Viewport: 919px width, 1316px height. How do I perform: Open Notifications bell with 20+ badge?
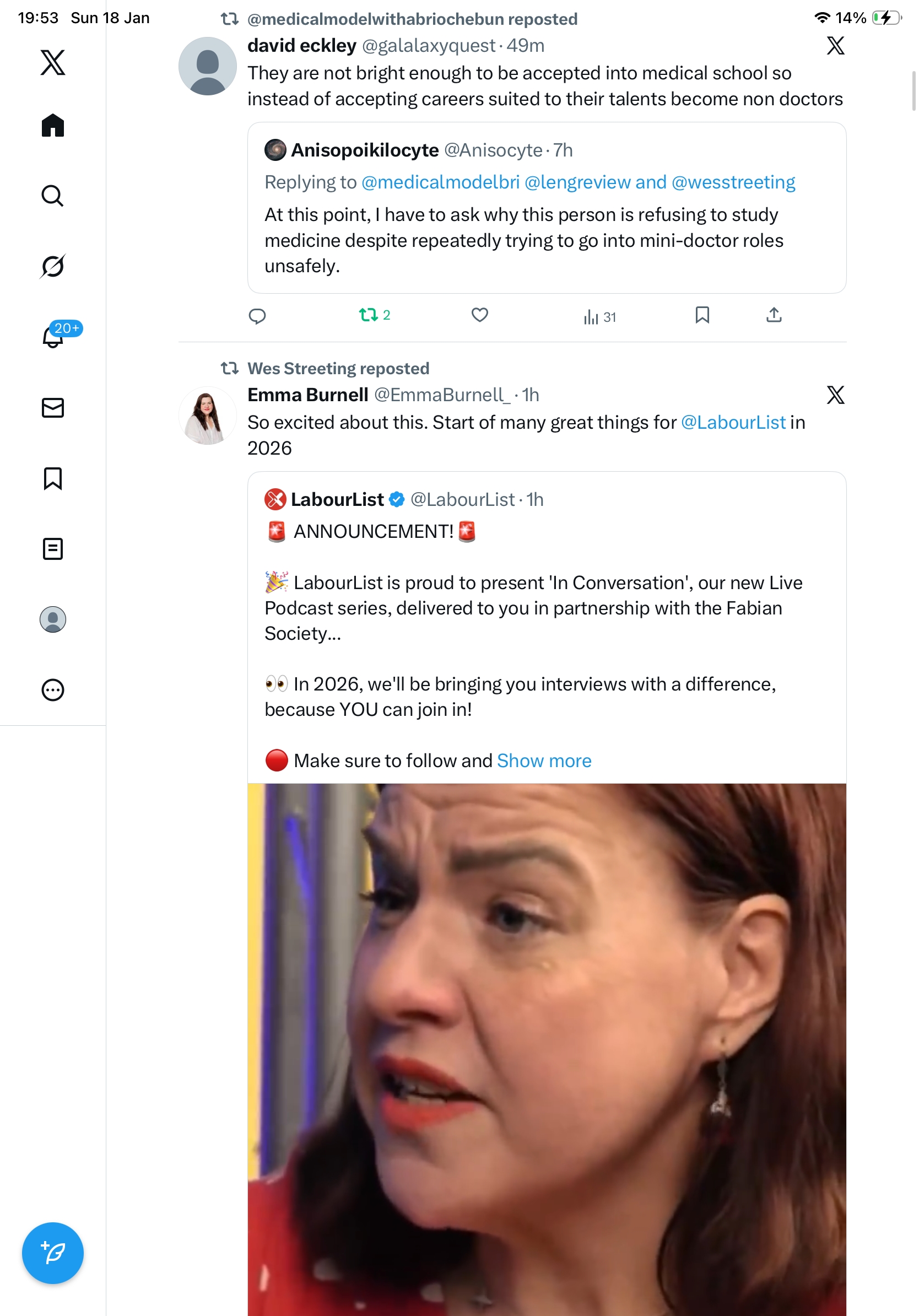53,337
